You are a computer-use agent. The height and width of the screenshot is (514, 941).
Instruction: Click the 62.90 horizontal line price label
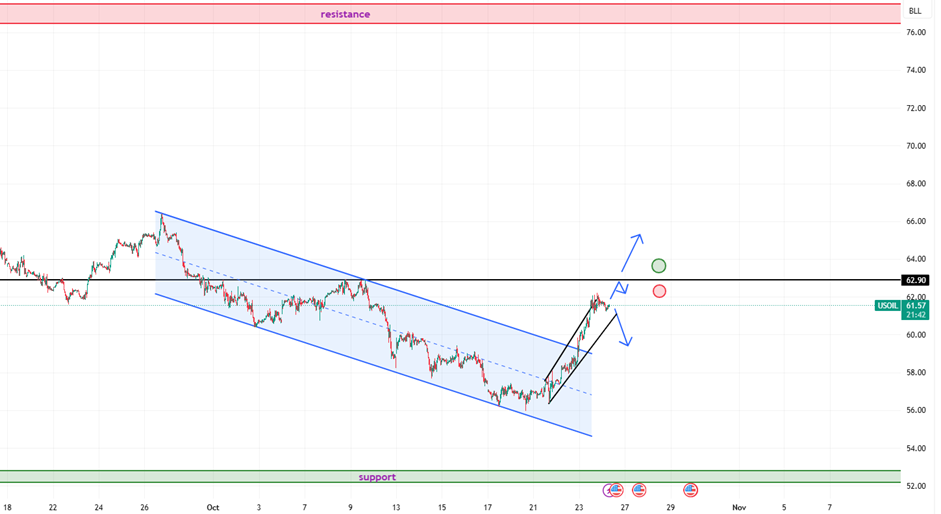pos(914,281)
